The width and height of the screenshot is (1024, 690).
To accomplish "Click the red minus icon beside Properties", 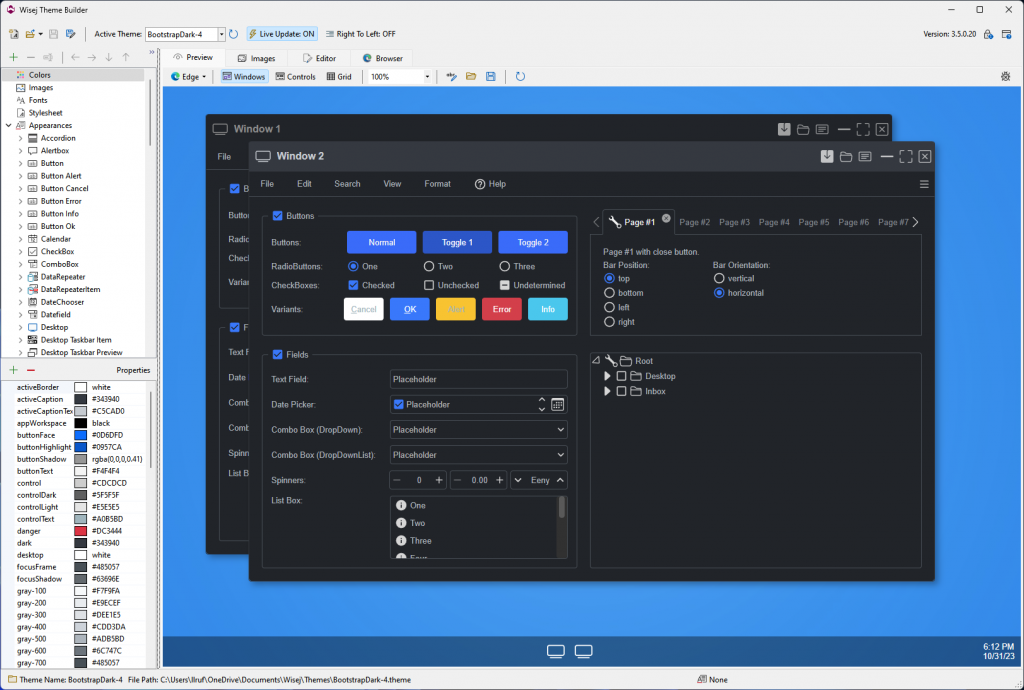I will 30,370.
